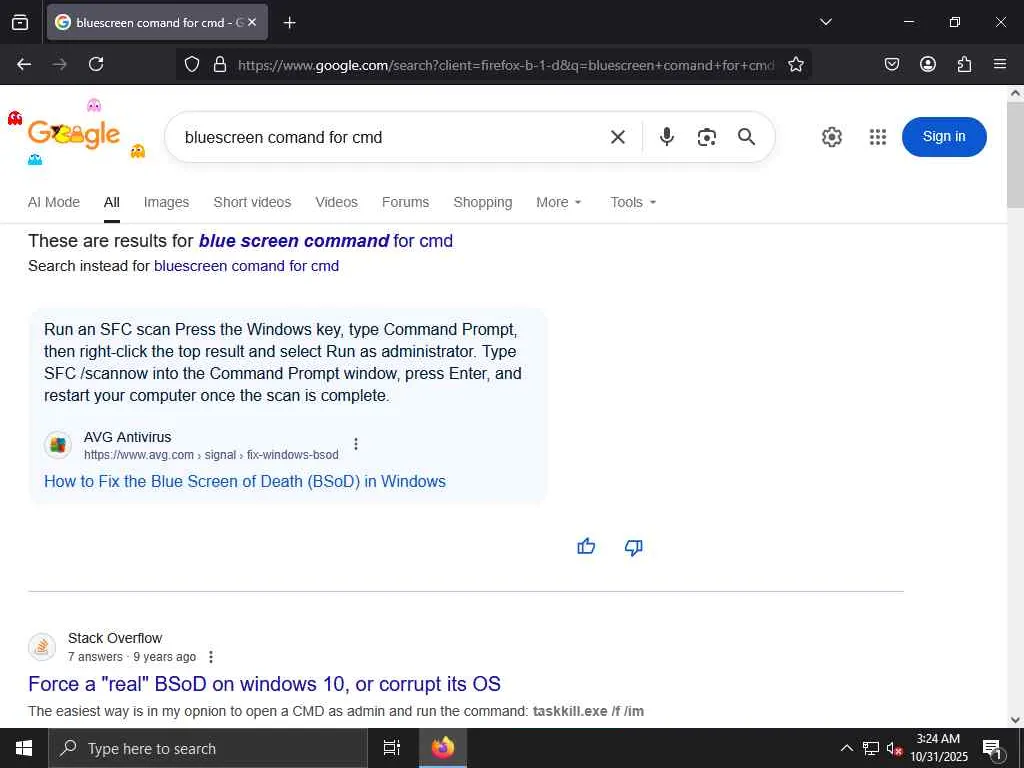Open the list all tabs chevron

(826, 22)
